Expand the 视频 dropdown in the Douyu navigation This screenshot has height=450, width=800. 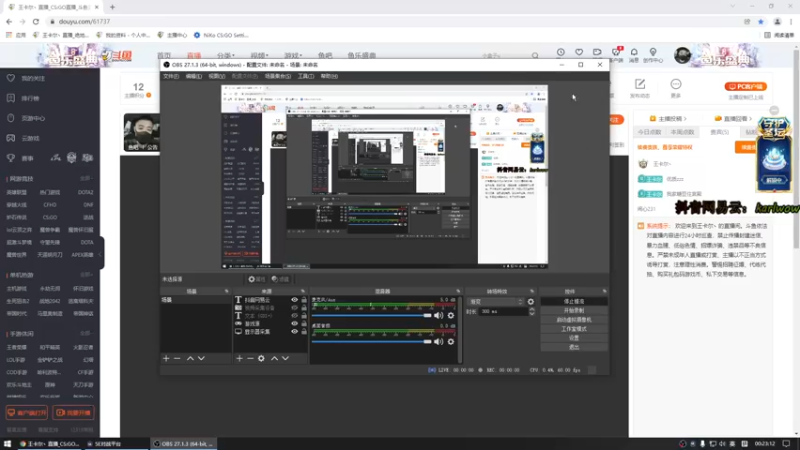(x=259, y=55)
